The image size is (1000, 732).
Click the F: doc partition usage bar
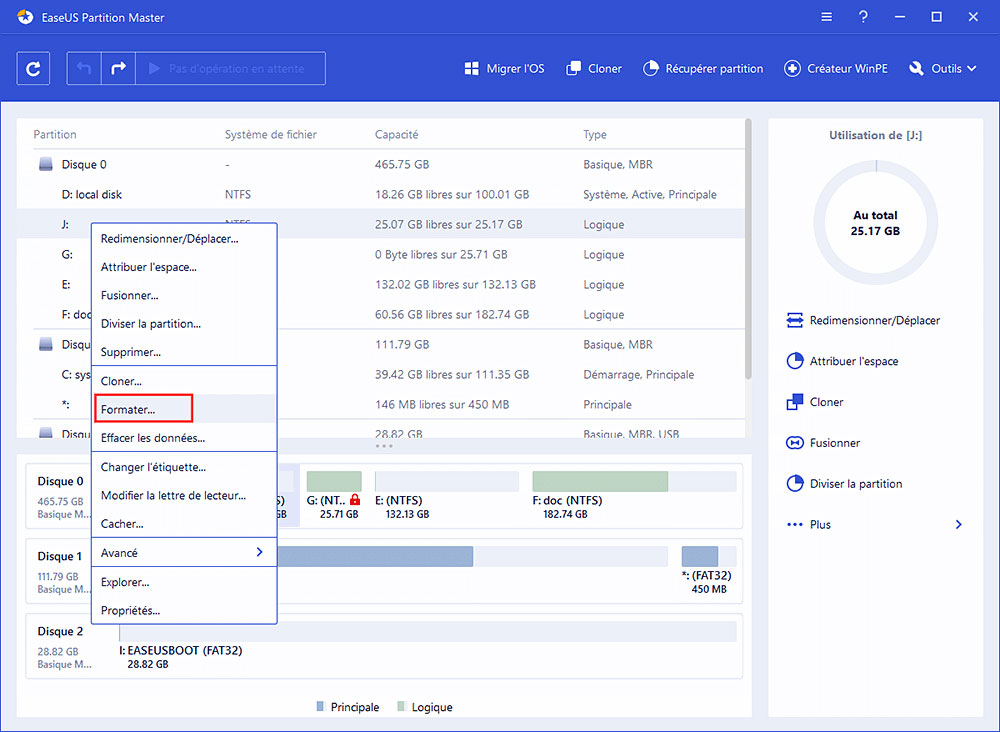point(634,481)
